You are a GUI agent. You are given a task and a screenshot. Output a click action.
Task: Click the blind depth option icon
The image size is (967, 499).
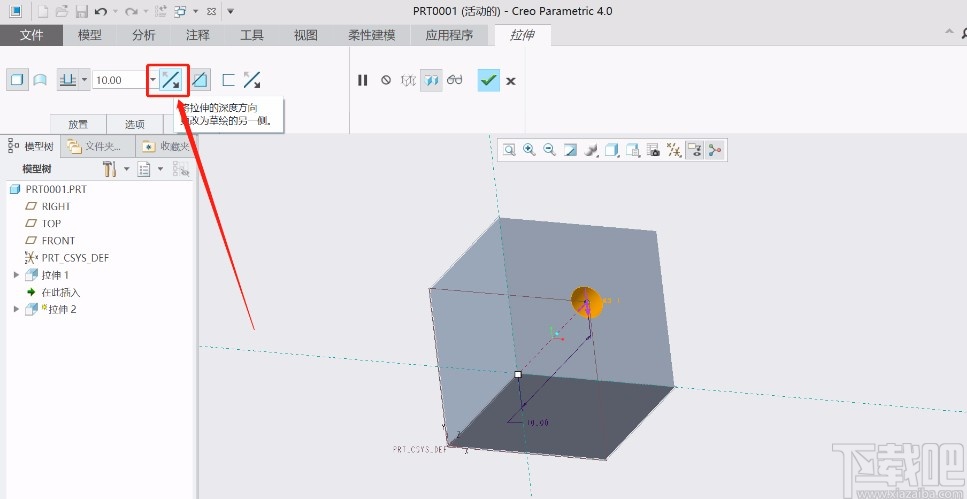point(67,80)
